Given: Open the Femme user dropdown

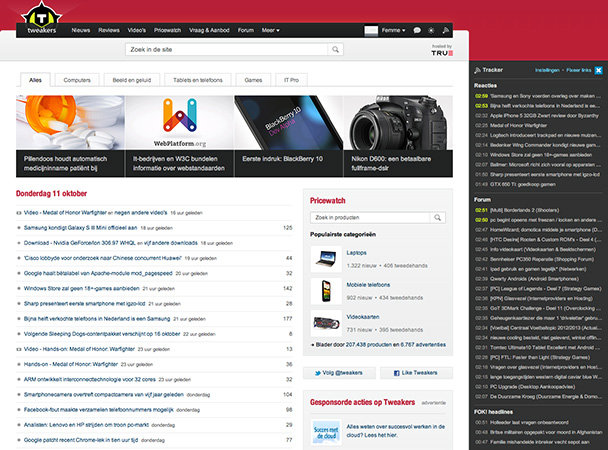Looking at the screenshot, I should coord(393,30).
